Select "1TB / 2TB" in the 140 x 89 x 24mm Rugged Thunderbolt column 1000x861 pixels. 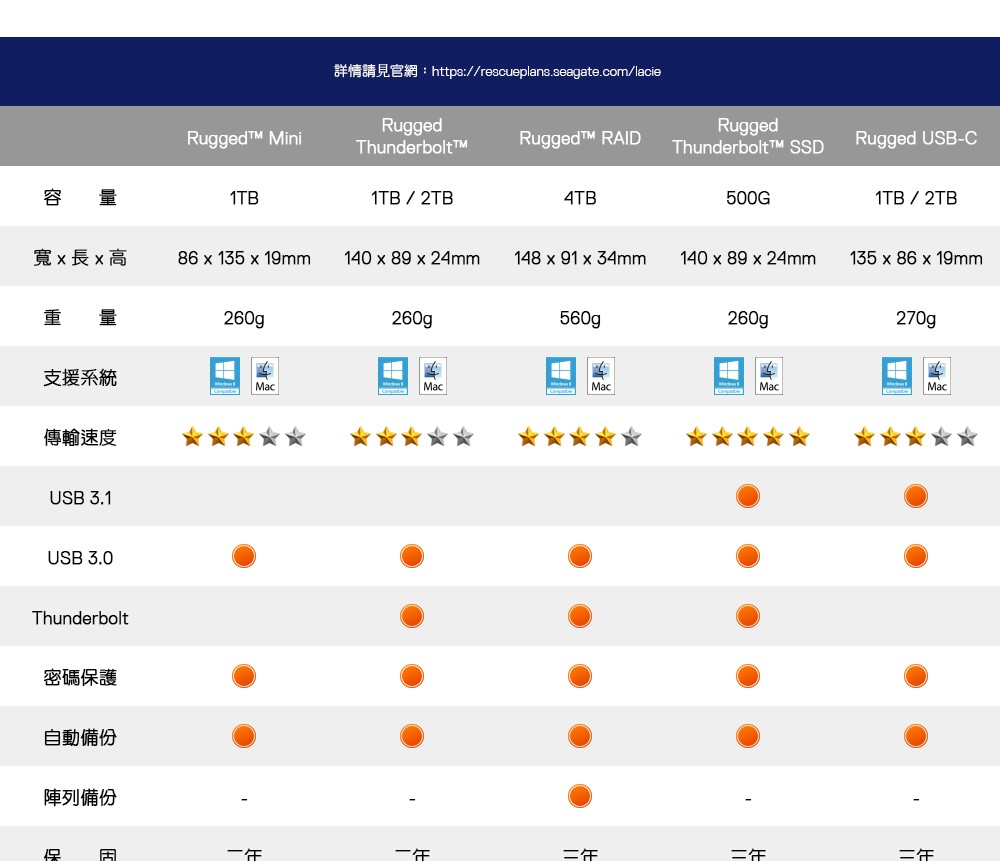412,198
